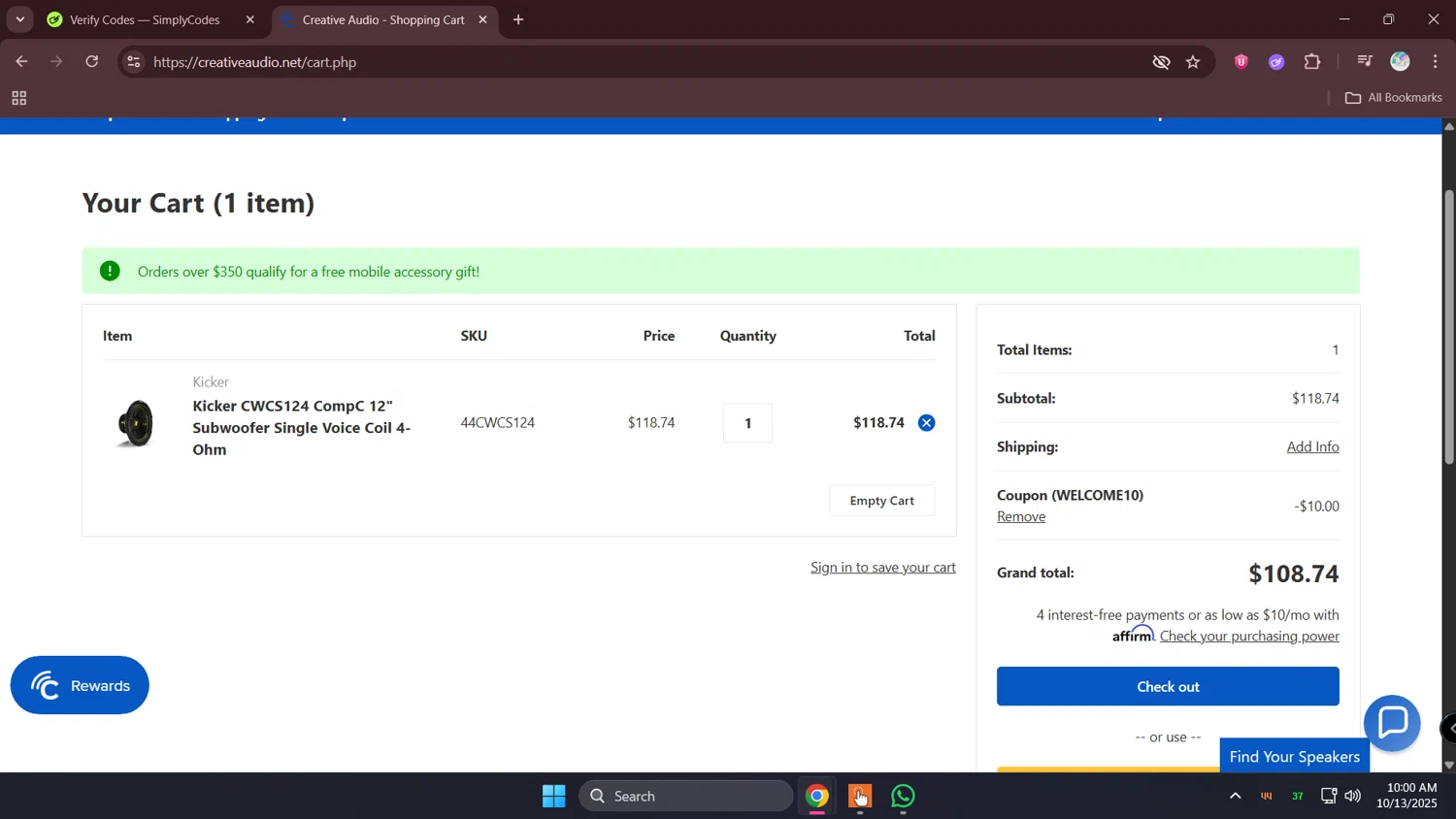Click the Kicker brand name

tap(211, 382)
